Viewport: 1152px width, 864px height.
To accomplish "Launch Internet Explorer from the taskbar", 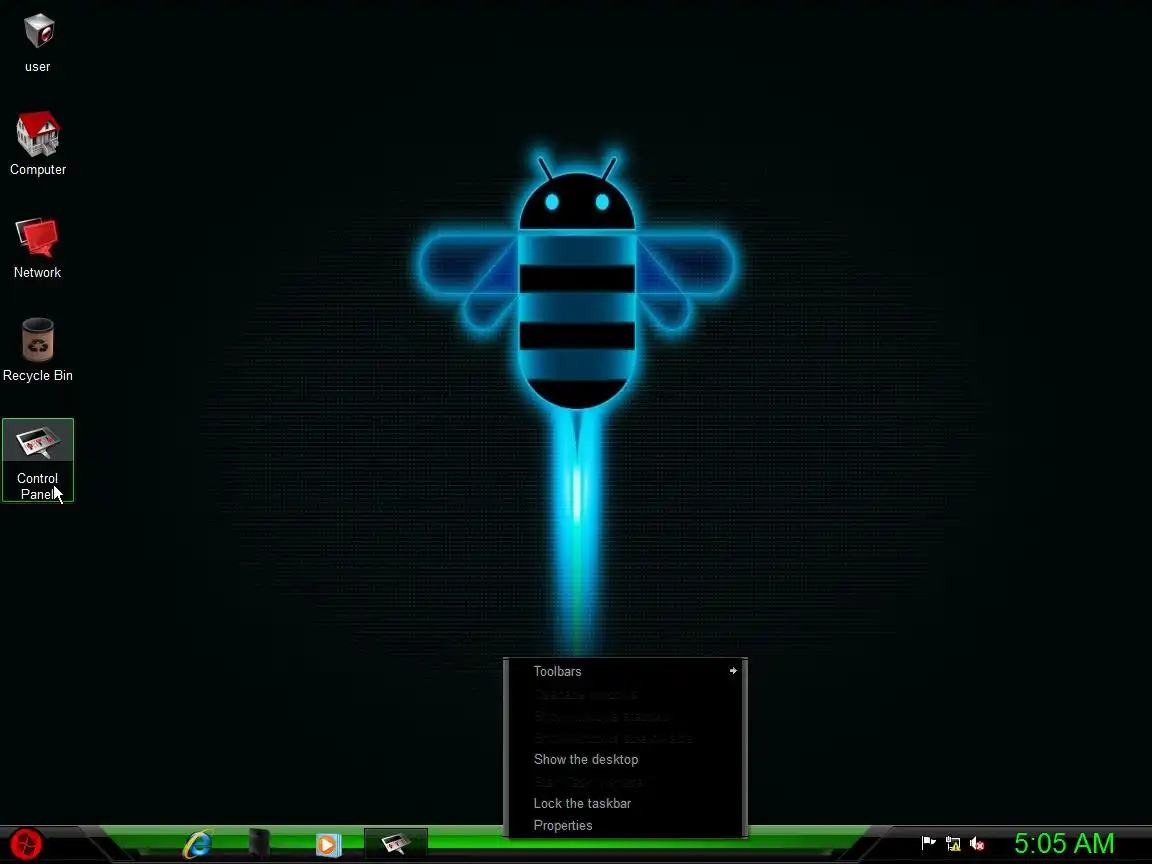I will 198,844.
